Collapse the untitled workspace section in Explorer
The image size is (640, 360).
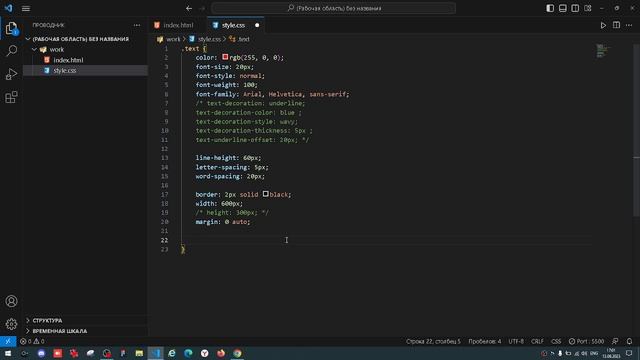click(x=85, y=39)
